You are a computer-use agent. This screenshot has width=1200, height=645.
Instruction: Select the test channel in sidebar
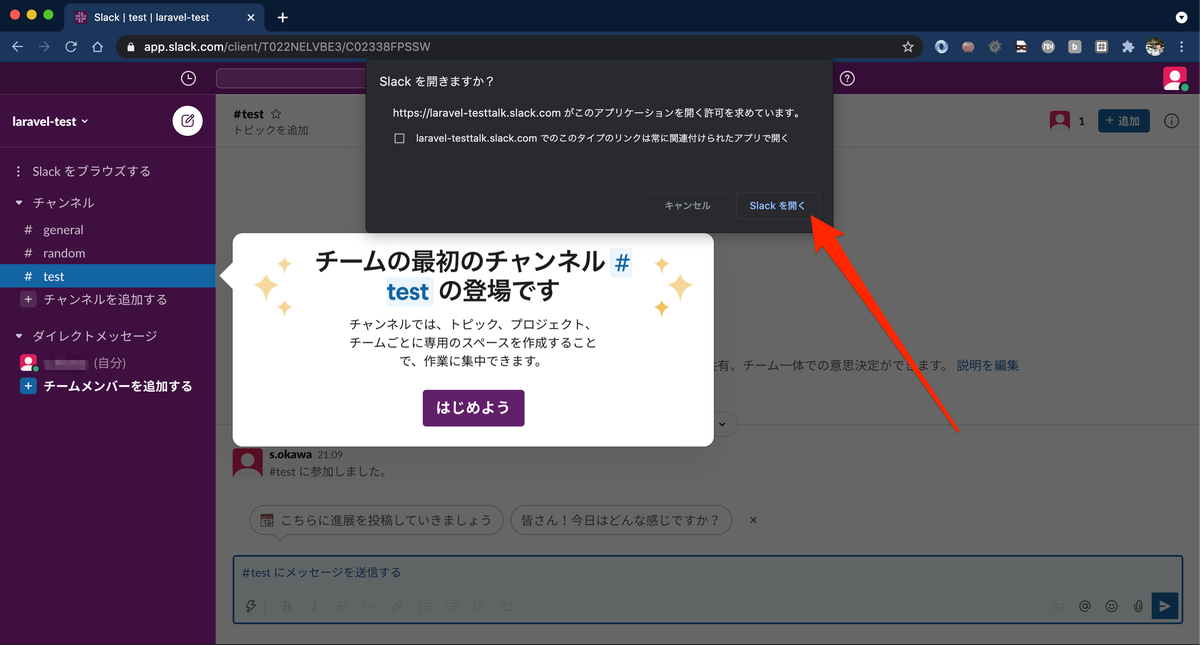pyautogui.click(x=108, y=276)
